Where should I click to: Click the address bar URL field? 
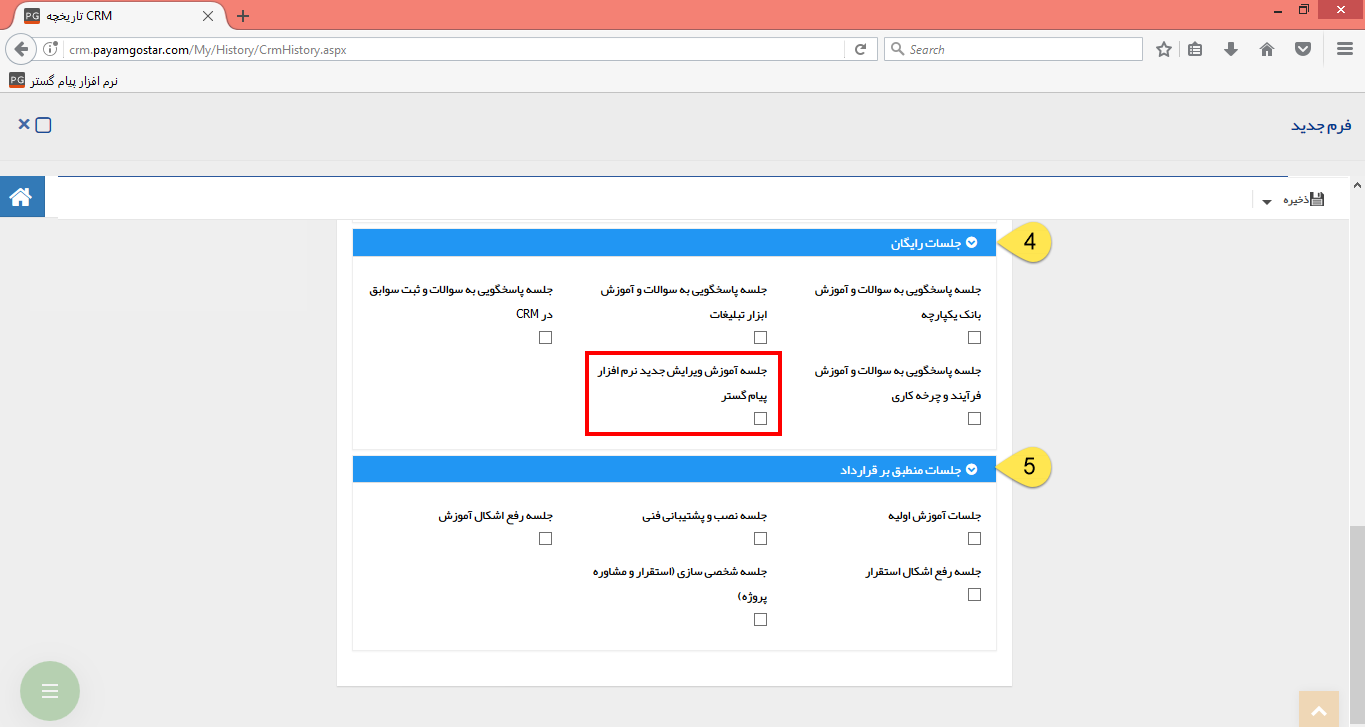tap(455, 49)
